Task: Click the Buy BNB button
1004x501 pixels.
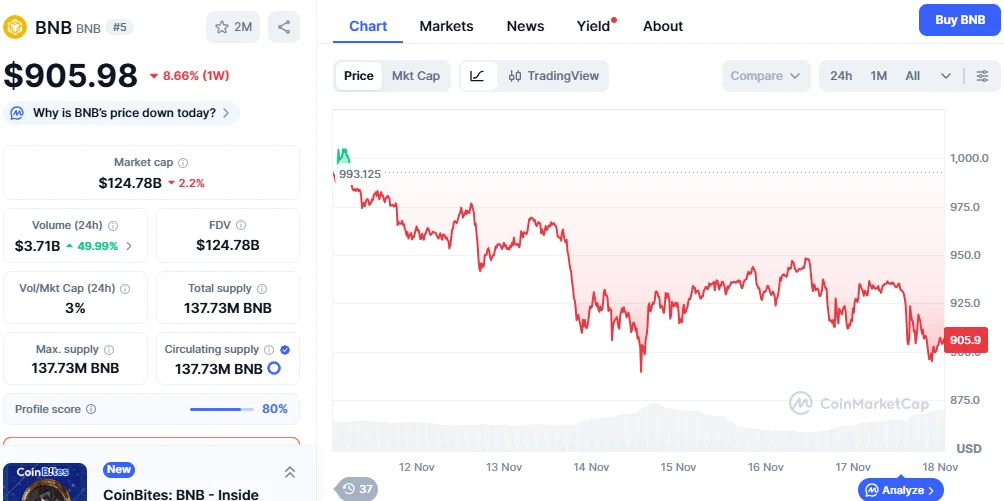Action: coord(959,20)
